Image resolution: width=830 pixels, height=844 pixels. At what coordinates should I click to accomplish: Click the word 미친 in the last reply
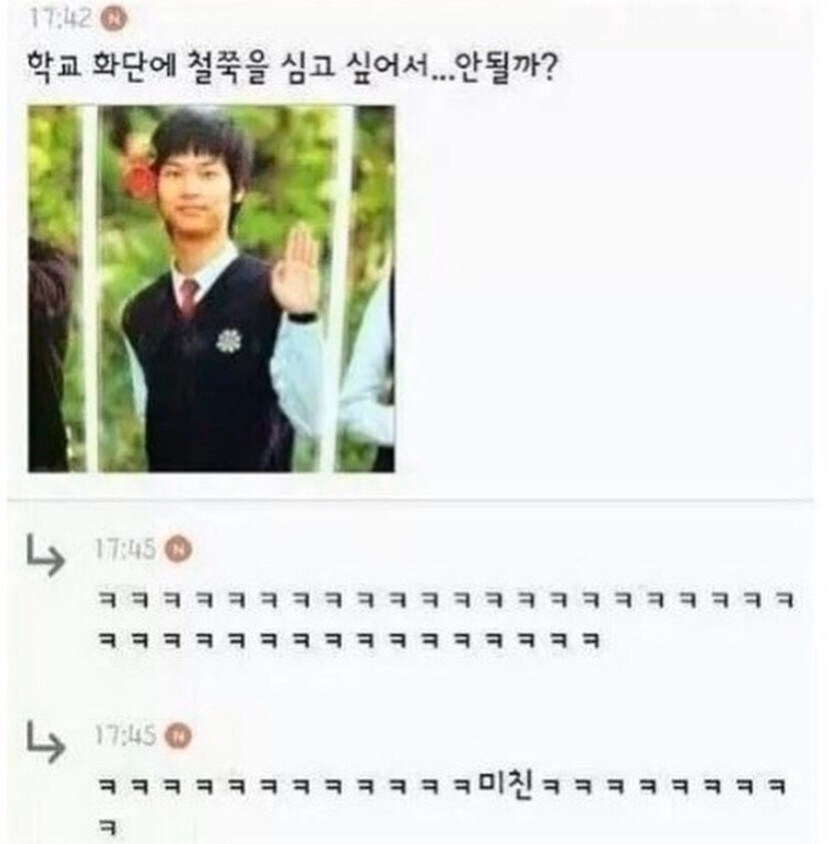point(505,785)
